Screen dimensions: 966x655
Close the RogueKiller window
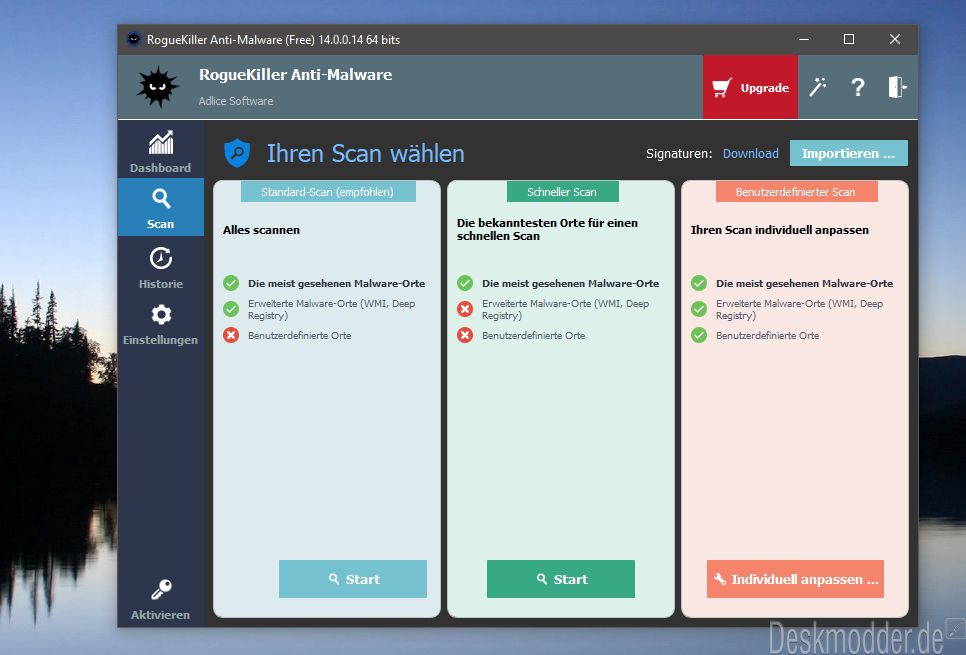pyautogui.click(x=895, y=39)
